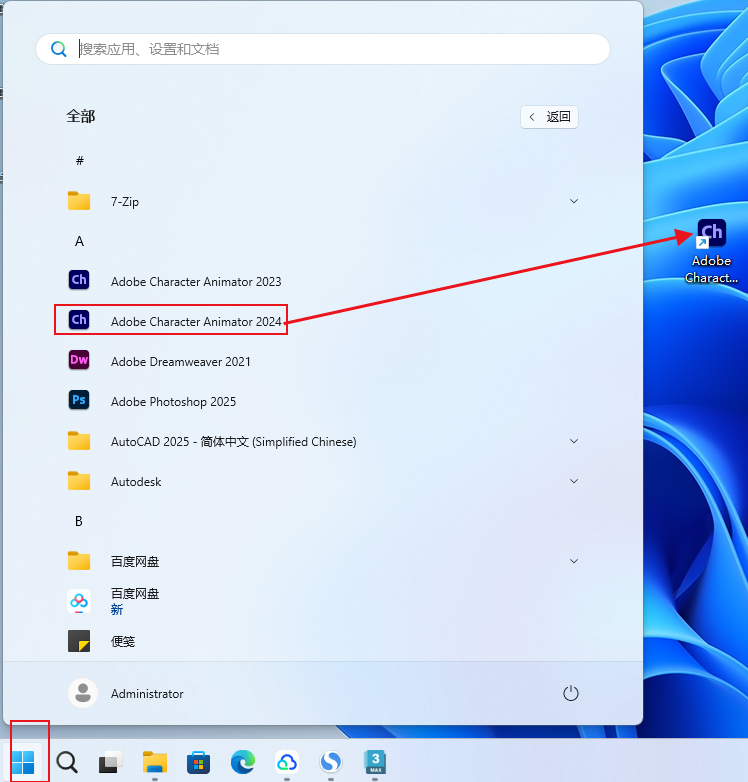
Task: Open the Autodesk folder icon
Action: pyautogui.click(x=79, y=480)
